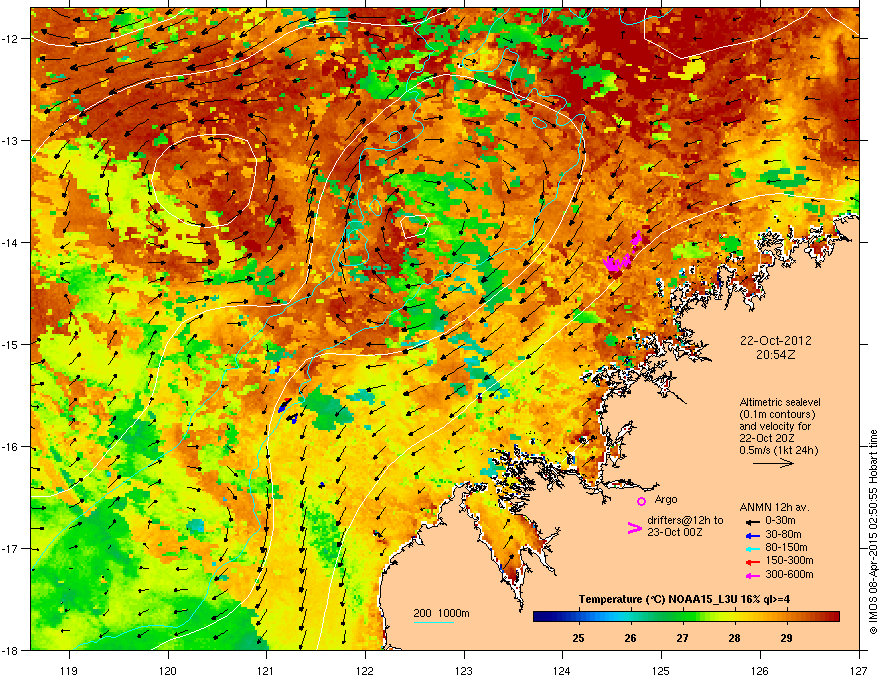
Task: Click the 119 longitude axis label
Action: click(69, 670)
